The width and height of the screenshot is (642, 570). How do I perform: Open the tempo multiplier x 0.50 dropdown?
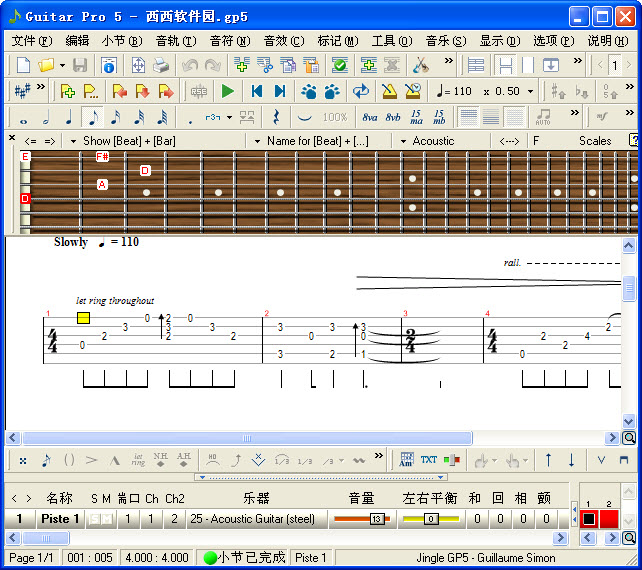coord(531,91)
